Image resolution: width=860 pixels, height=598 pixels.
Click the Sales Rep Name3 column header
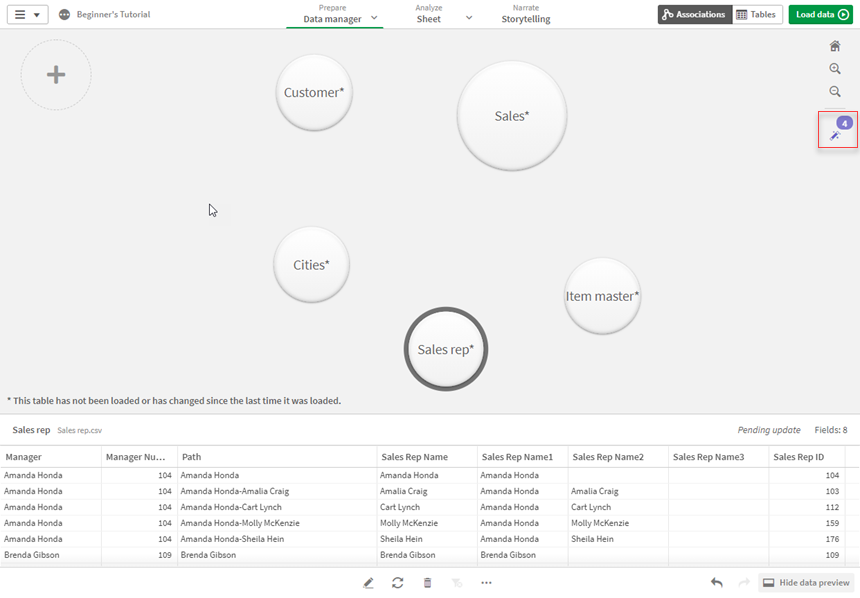(718, 456)
